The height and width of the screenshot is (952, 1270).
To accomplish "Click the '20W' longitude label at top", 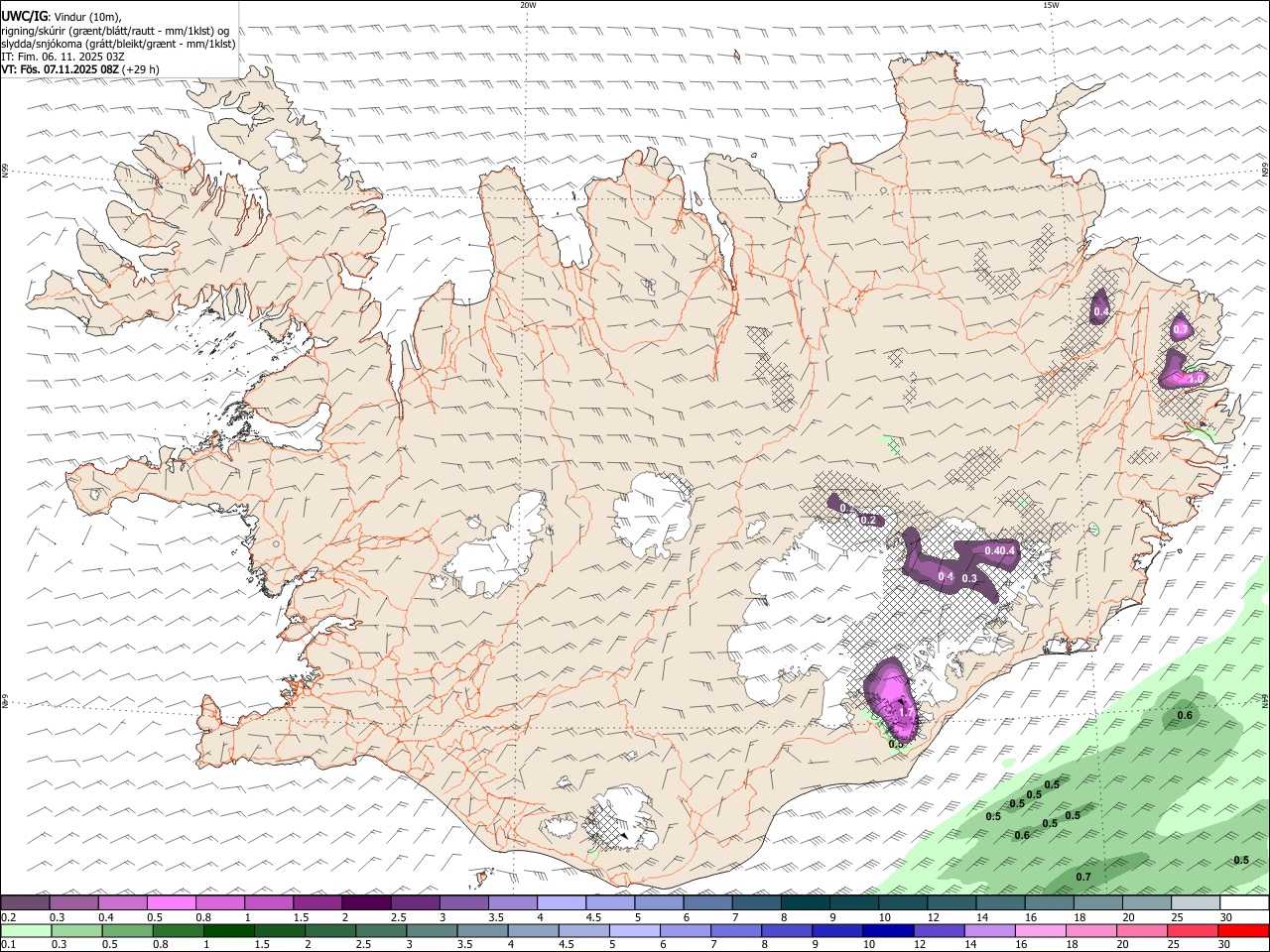I will point(528,5).
